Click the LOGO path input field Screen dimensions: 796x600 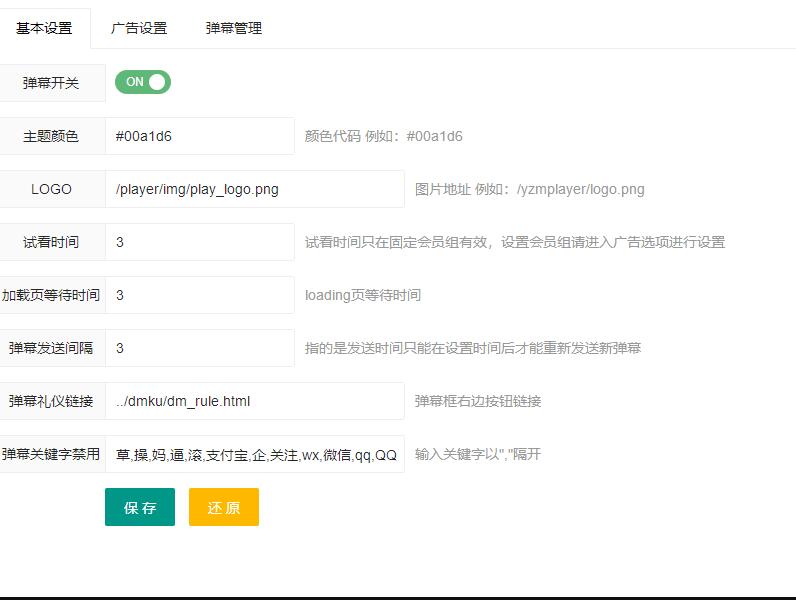pyautogui.click(x=255, y=189)
